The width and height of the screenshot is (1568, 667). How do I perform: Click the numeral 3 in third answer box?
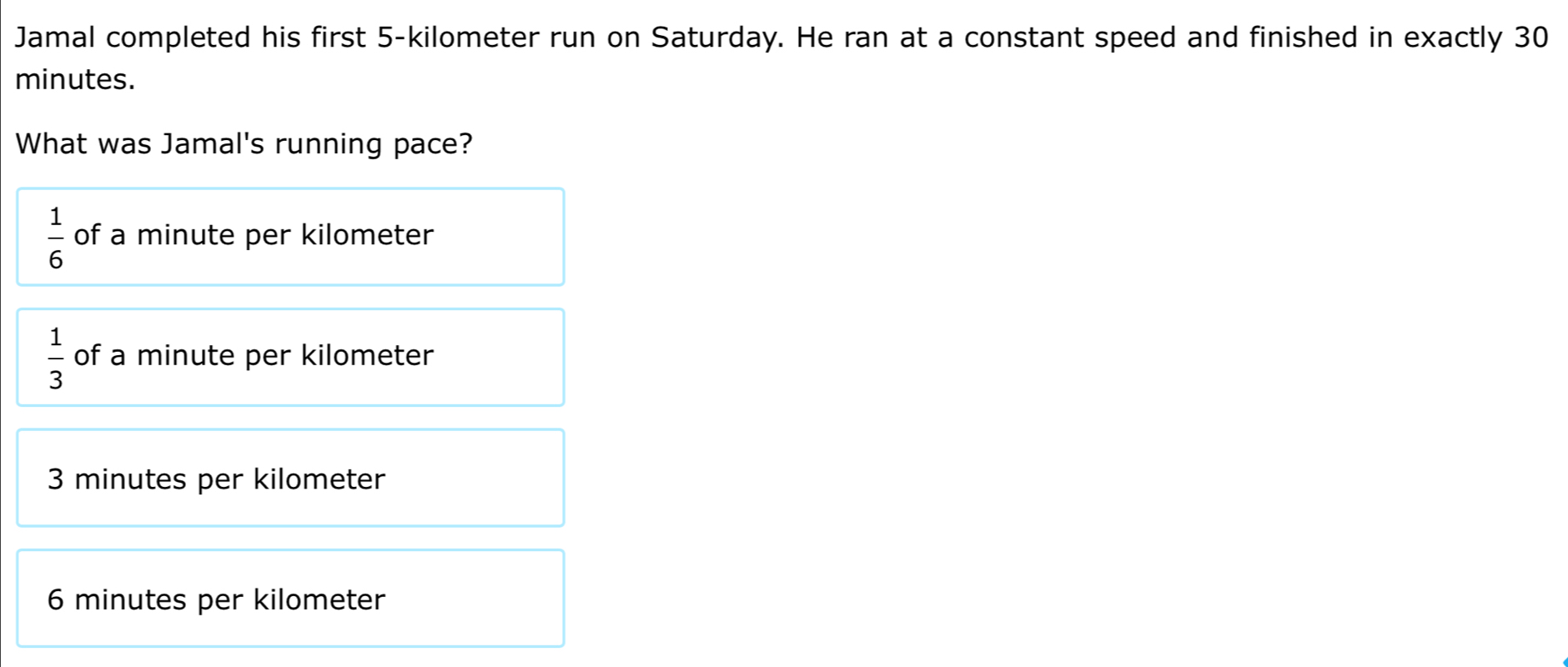[55, 479]
